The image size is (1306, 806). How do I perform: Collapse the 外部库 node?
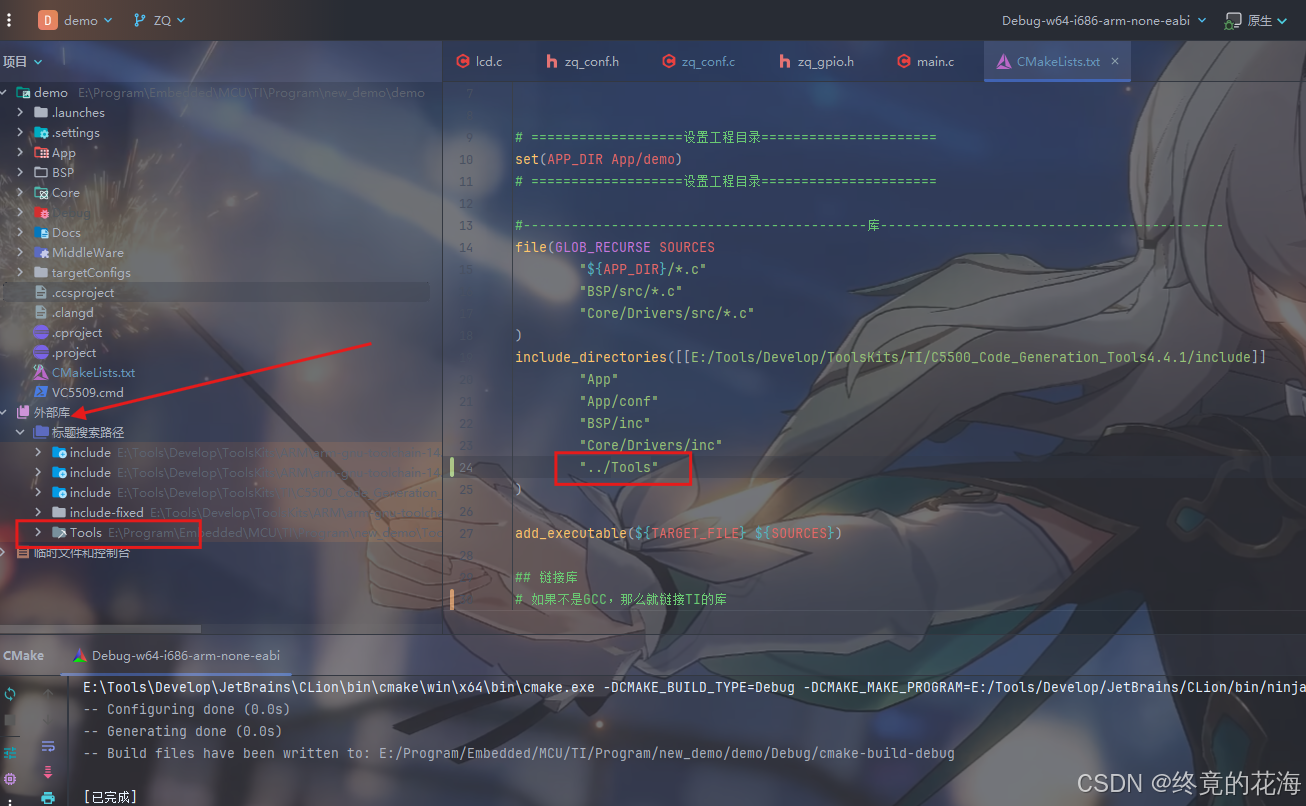[x=5, y=412]
